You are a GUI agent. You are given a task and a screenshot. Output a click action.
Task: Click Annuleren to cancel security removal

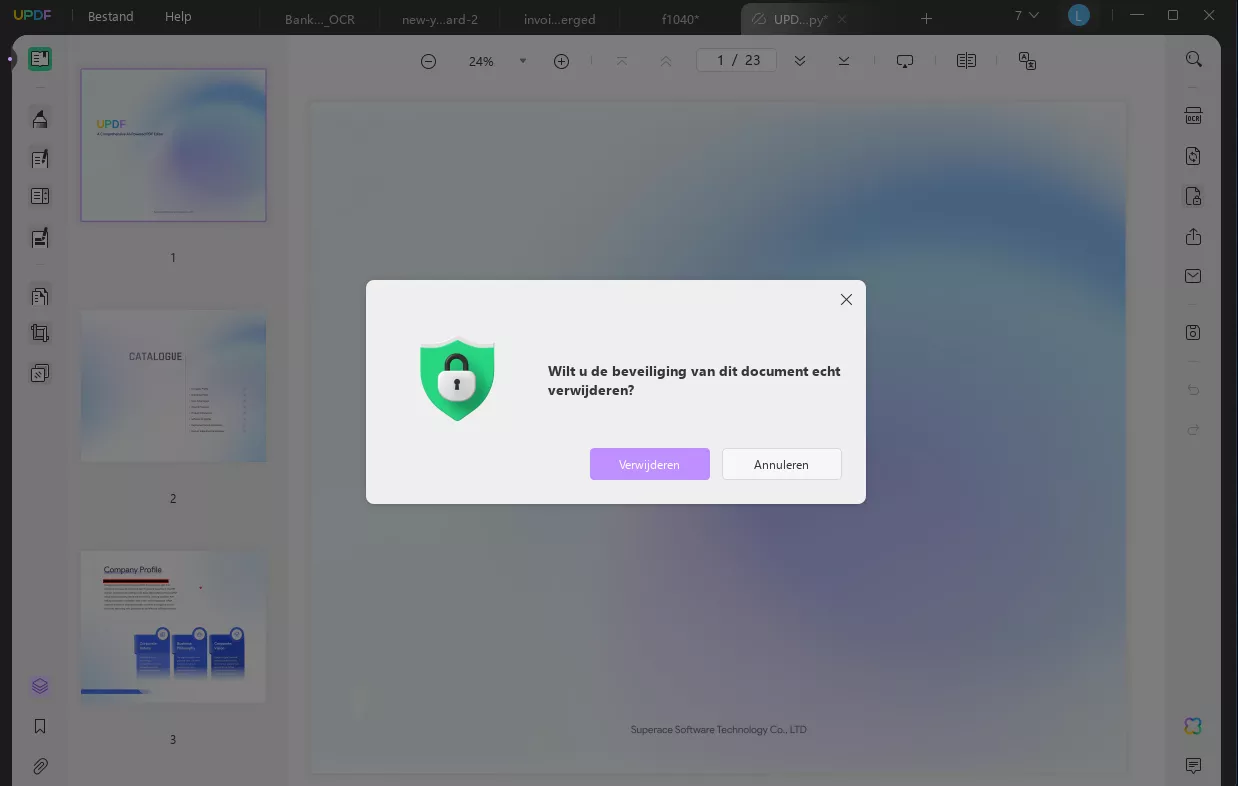click(782, 464)
